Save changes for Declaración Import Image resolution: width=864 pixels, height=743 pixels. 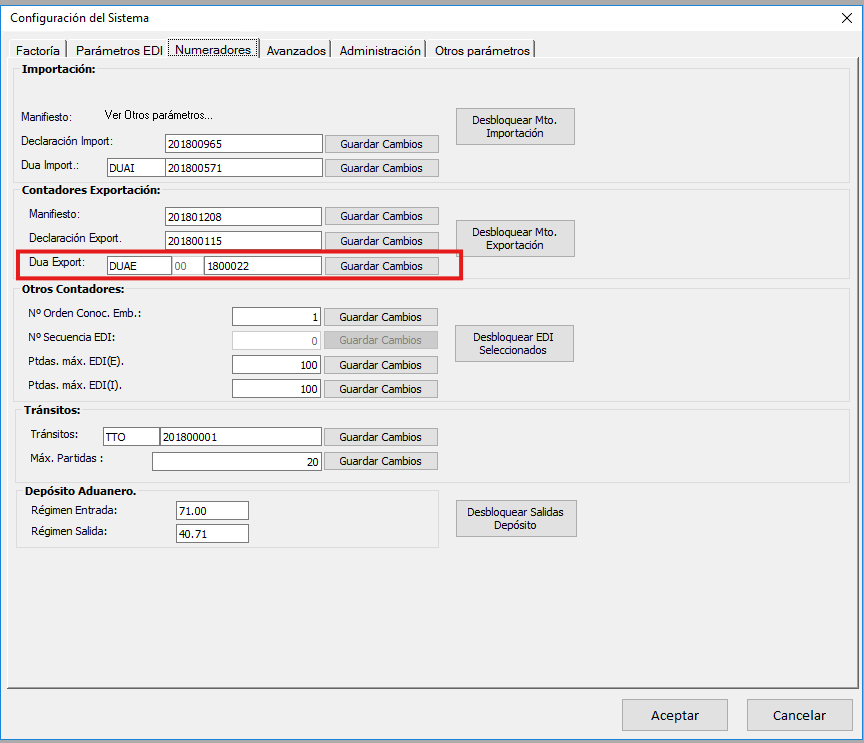click(x=381, y=143)
